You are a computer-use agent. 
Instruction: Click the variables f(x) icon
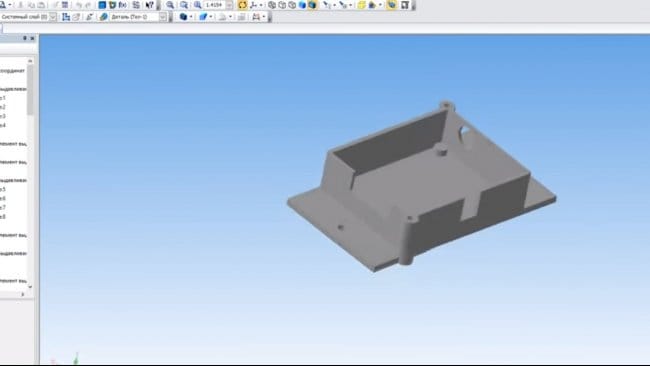pyautogui.click(x=123, y=5)
